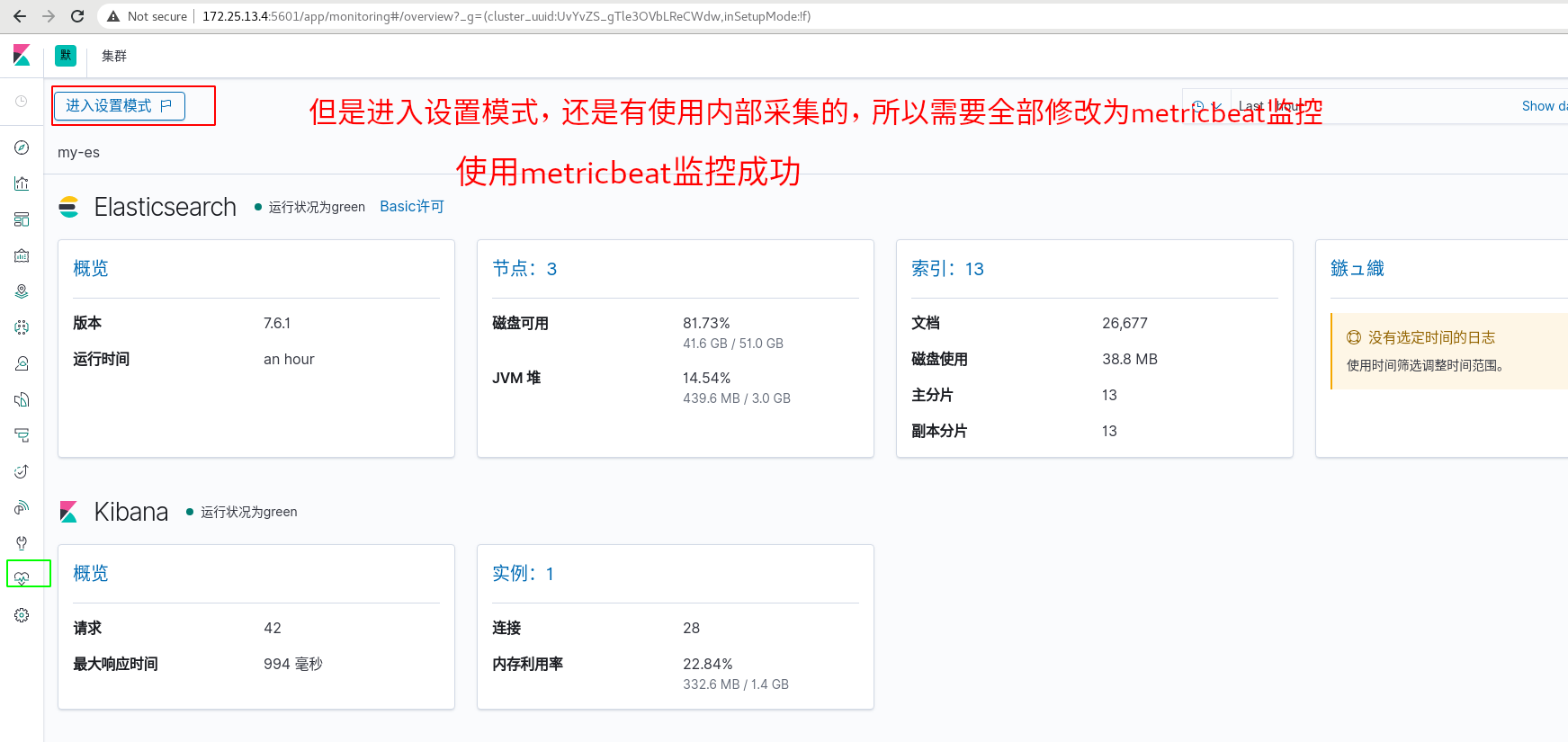
Task: Click the my-es cluster name
Action: coord(79,152)
